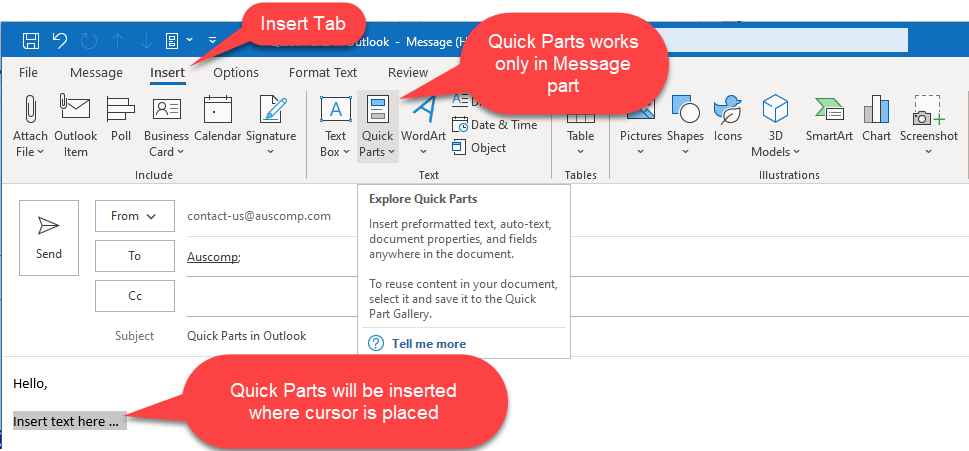
Task: Click the contact-us@auscomp.com sender address
Action: click(x=259, y=216)
